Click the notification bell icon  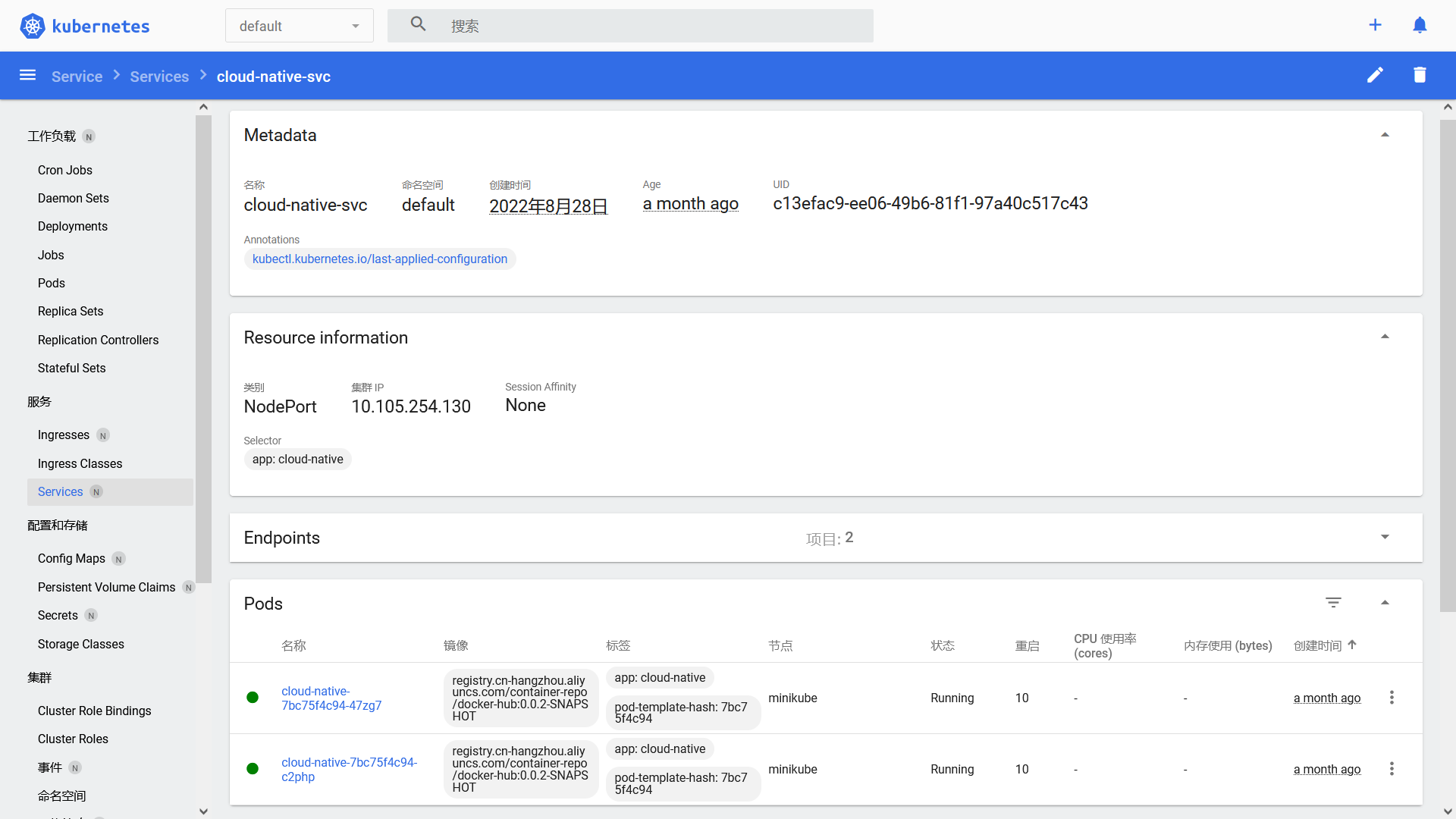(x=1420, y=25)
